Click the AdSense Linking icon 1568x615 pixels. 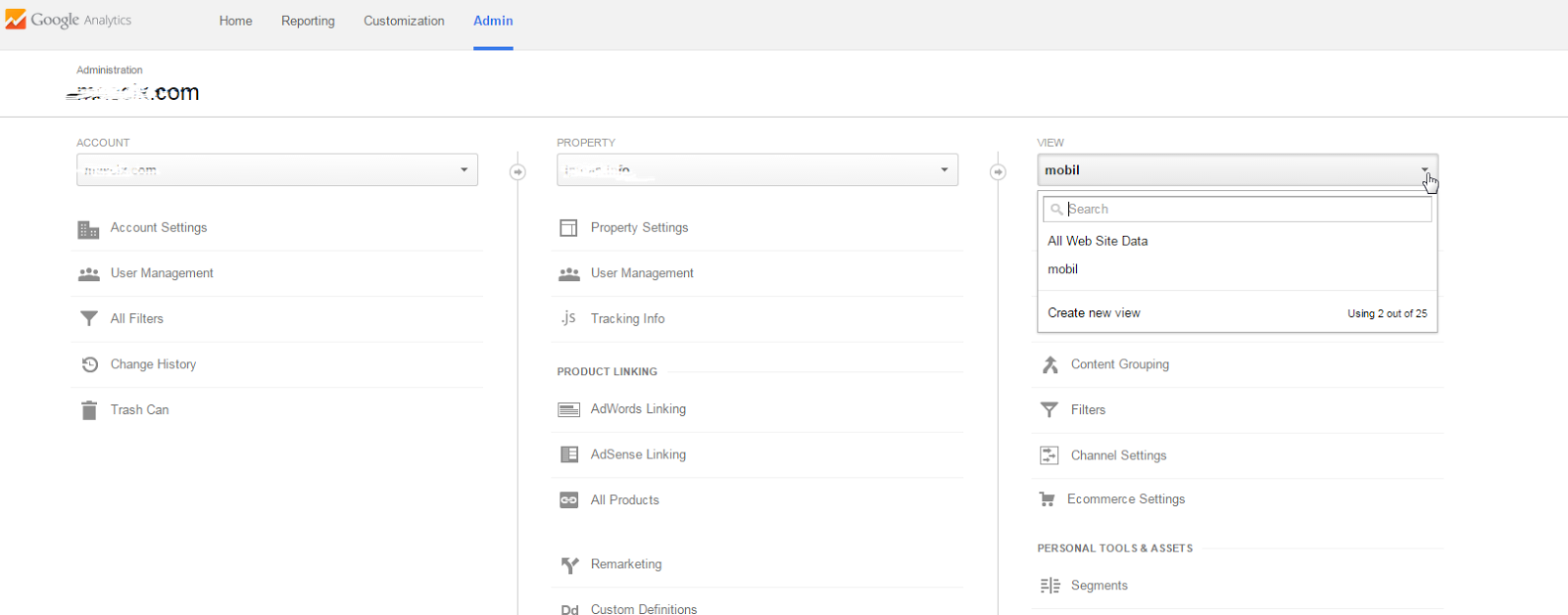tap(568, 454)
